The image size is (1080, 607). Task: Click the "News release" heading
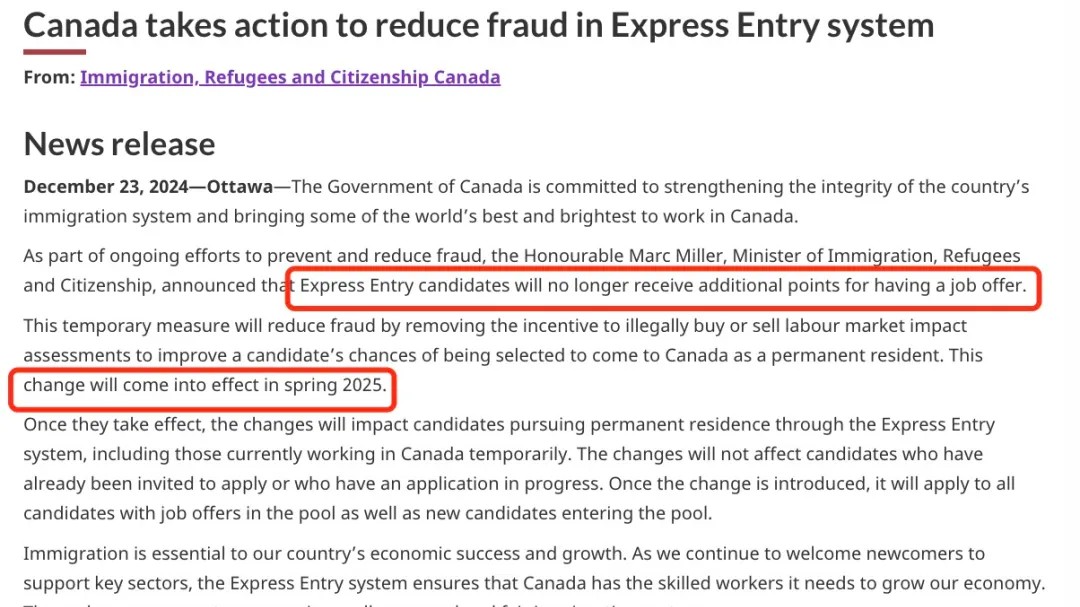pos(119,144)
